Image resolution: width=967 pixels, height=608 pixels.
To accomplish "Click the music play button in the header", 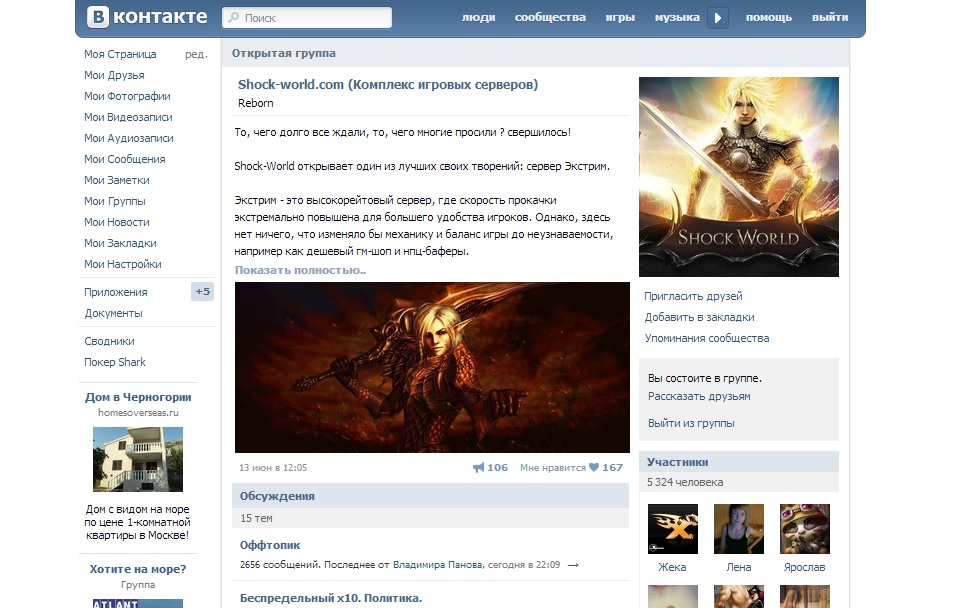I will 718,18.
